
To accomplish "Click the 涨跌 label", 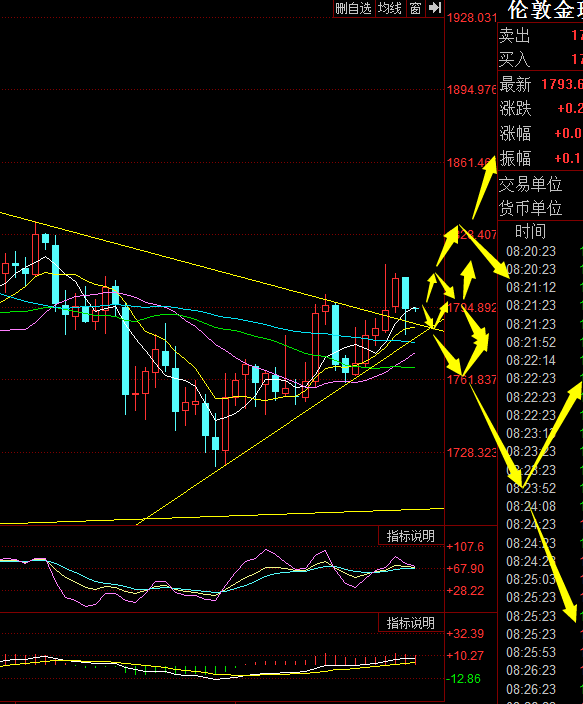I will pos(515,109).
